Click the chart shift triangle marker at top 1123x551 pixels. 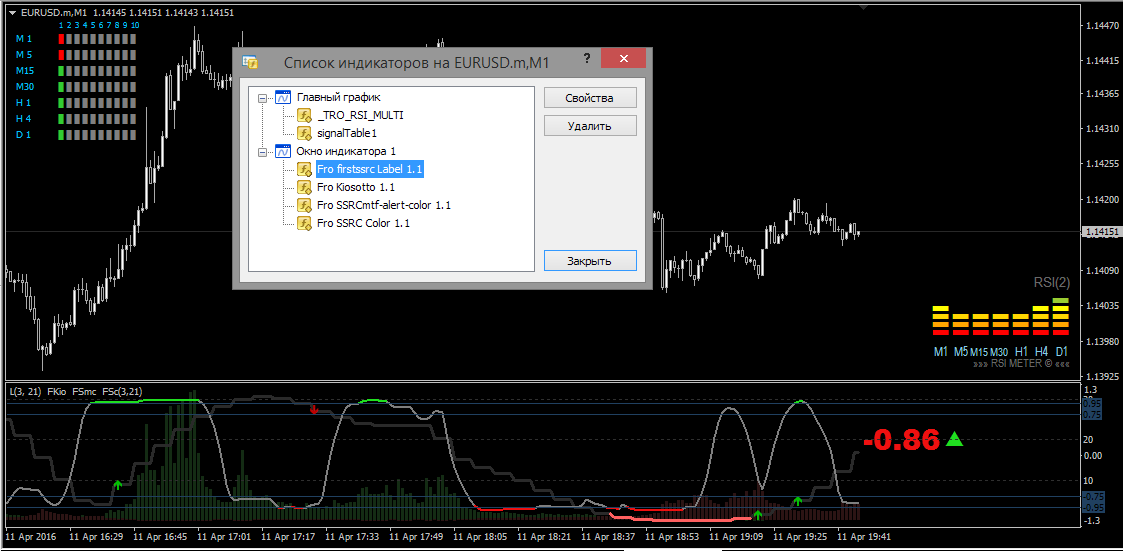(x=864, y=8)
